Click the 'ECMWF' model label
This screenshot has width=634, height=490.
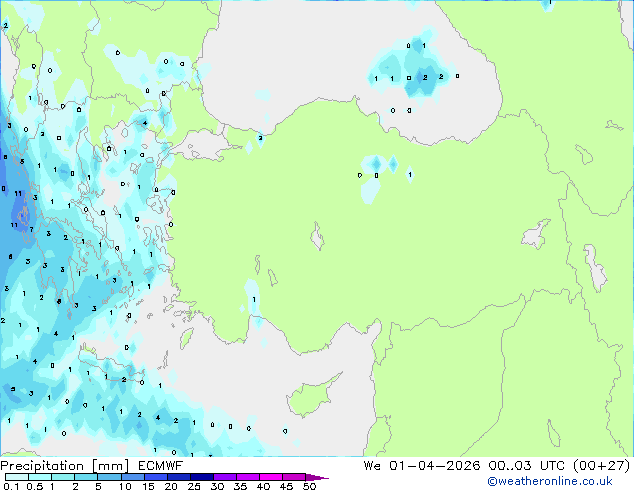click(x=160, y=466)
